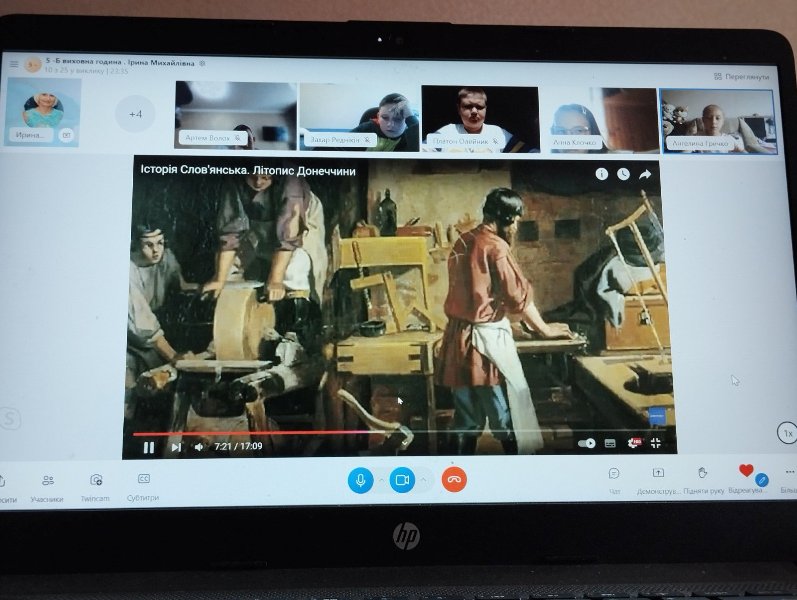Open the Переглянути view menu
Image resolution: width=797 pixels, height=600 pixels.
tap(742, 76)
